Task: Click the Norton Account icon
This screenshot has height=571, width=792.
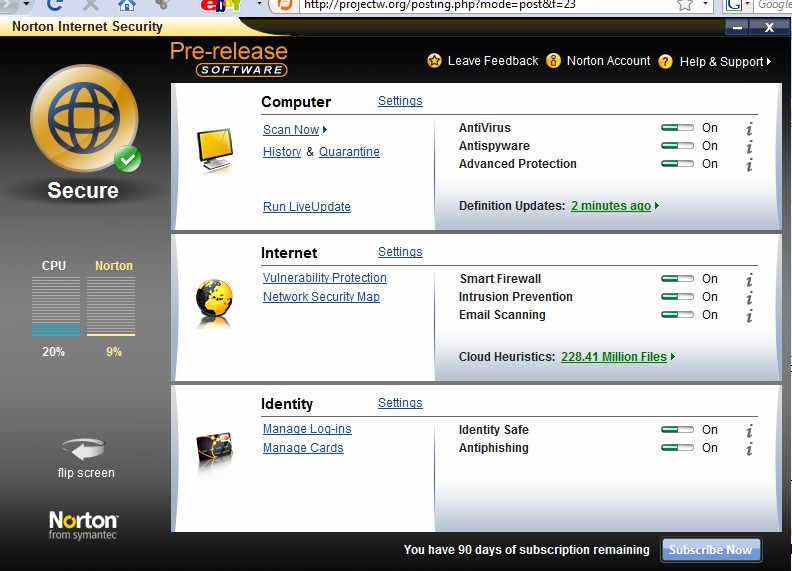Action: point(553,61)
